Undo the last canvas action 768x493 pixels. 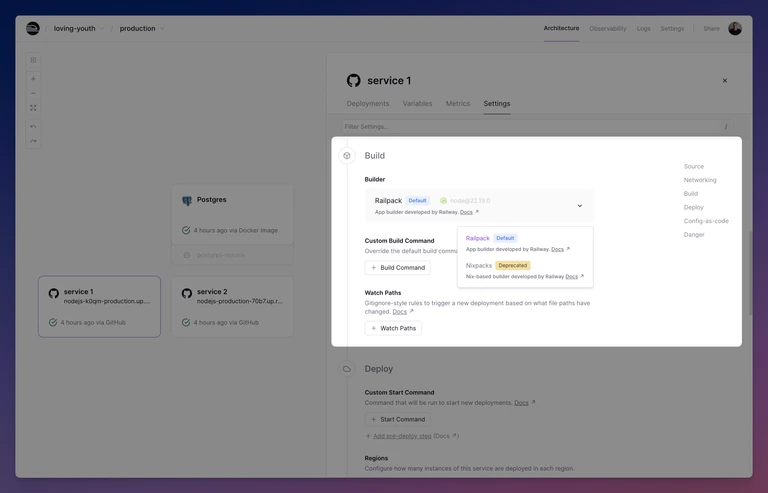coord(33,127)
